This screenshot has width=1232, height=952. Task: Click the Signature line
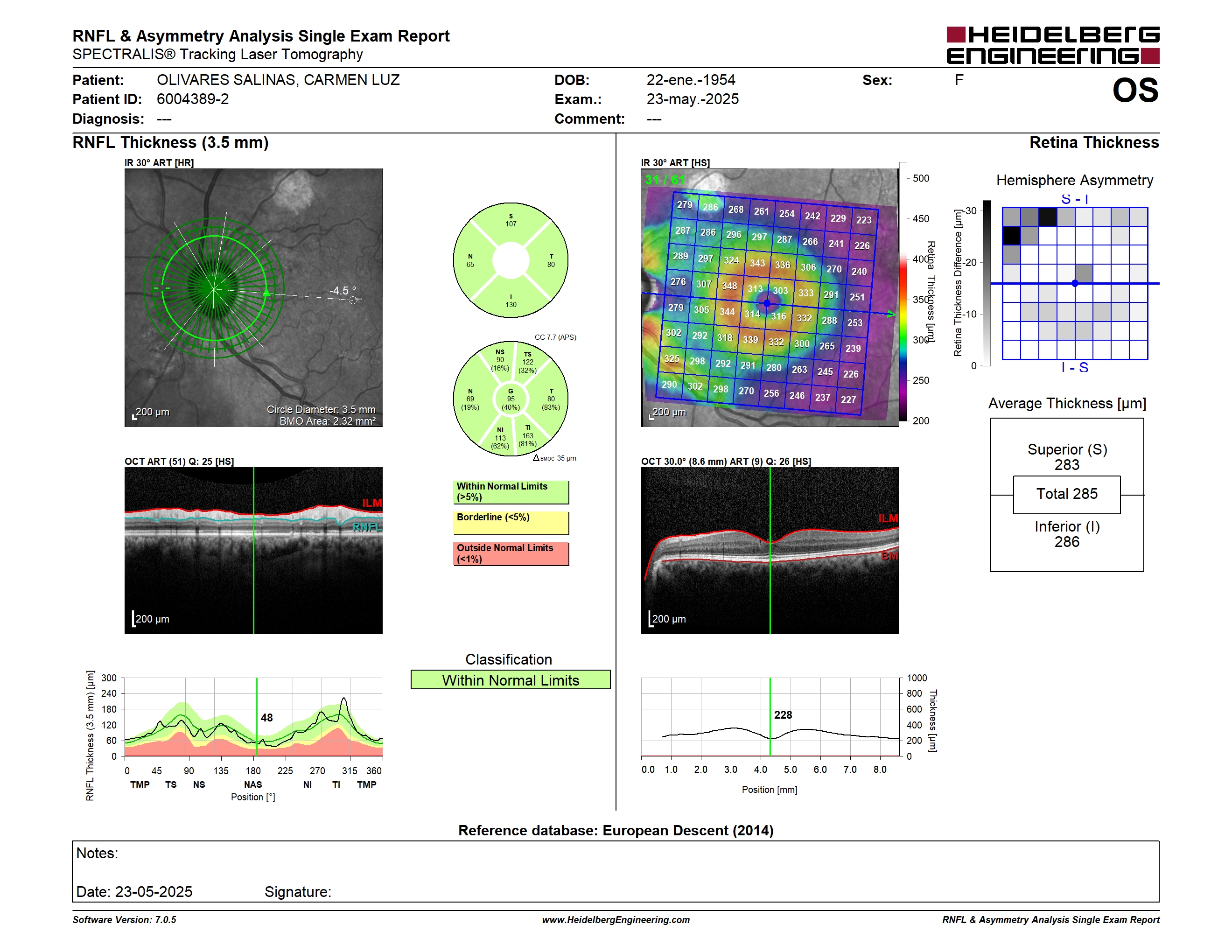click(x=298, y=892)
